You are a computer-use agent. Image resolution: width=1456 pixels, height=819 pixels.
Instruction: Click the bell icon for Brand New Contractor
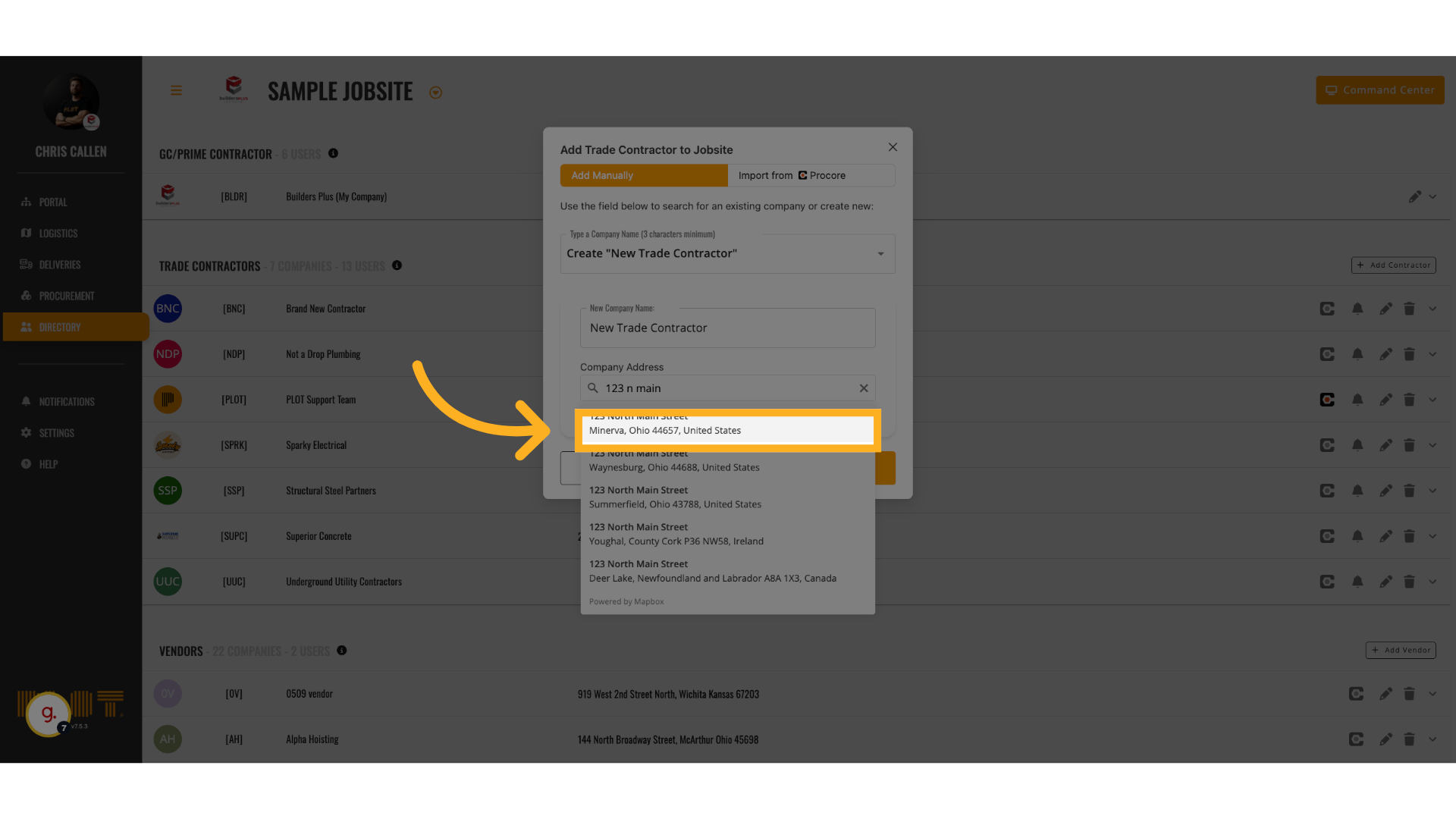(x=1357, y=309)
